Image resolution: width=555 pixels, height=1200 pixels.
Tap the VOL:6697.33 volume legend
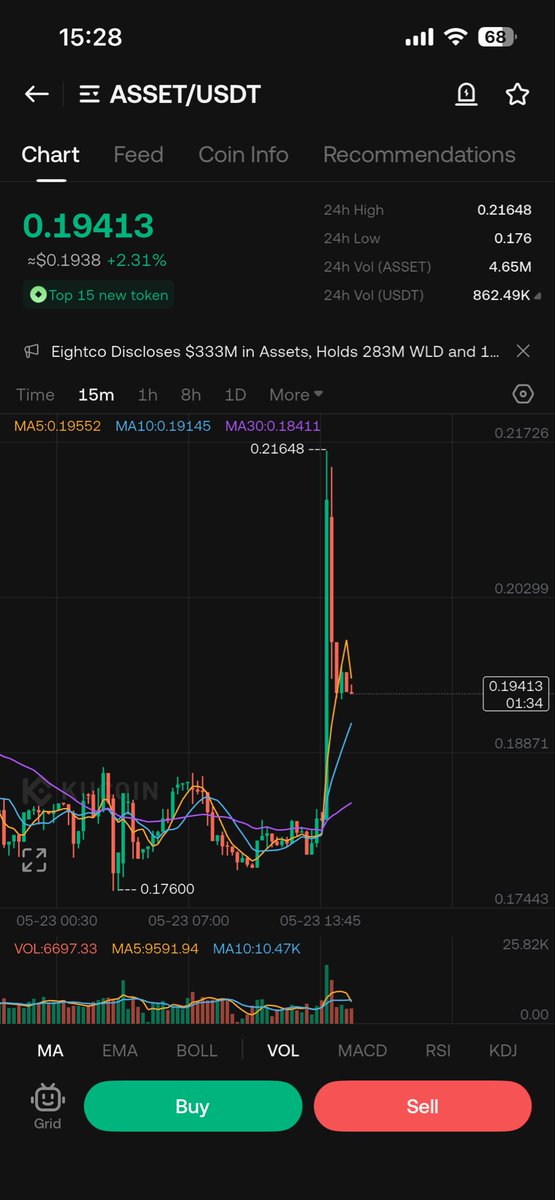[x=55, y=948]
